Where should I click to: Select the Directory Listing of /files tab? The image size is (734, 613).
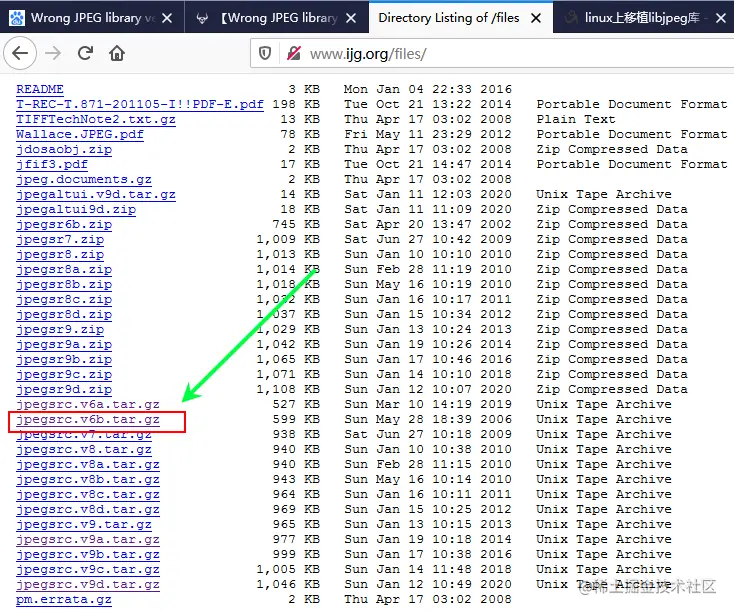tap(461, 17)
